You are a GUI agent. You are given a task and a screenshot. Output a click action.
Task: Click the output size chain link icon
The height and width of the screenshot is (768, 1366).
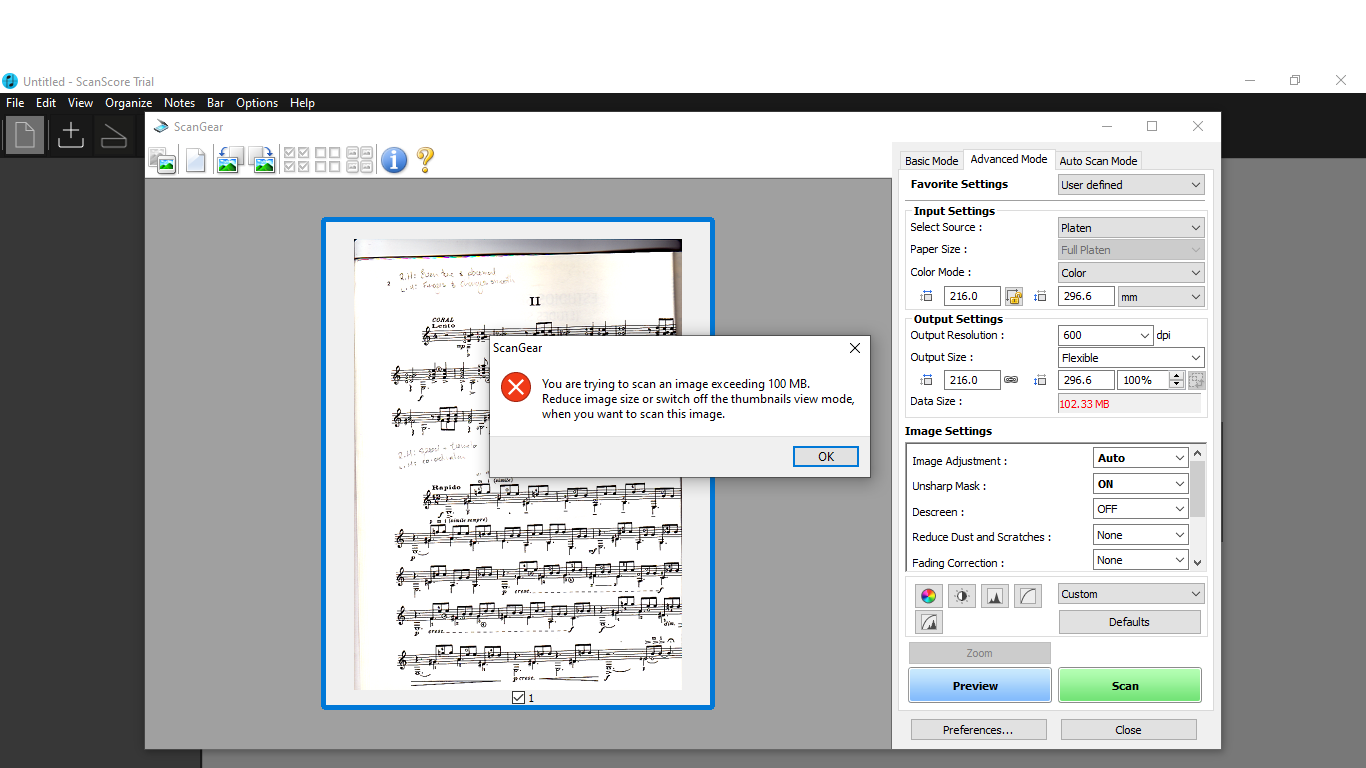tap(1011, 380)
